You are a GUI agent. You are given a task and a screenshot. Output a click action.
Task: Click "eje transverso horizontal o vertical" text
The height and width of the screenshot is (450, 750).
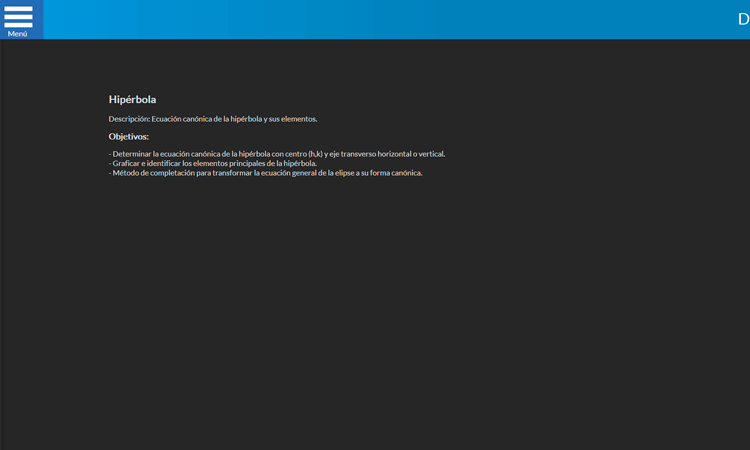pyautogui.click(x=387, y=154)
